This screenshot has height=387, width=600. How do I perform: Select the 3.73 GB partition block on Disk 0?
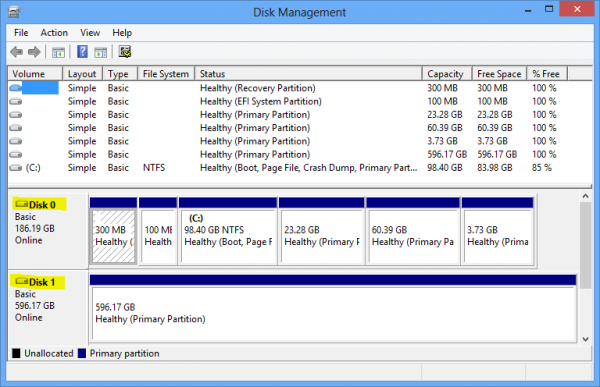click(x=497, y=231)
